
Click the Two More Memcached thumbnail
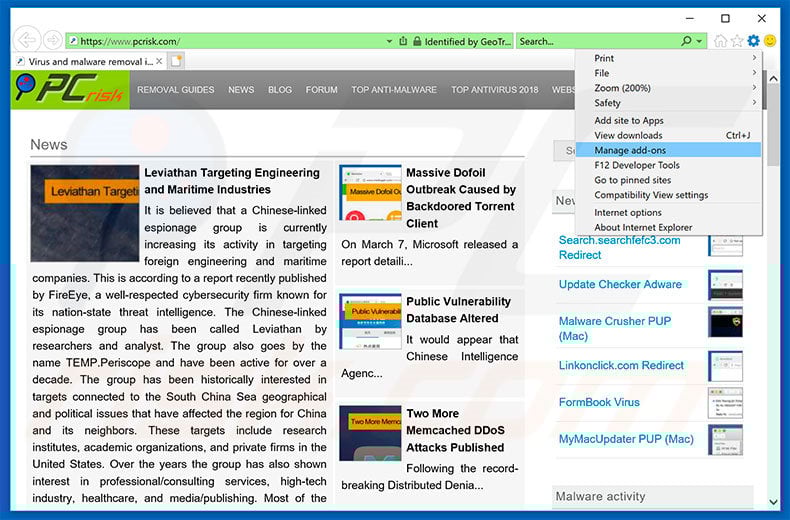(370, 433)
